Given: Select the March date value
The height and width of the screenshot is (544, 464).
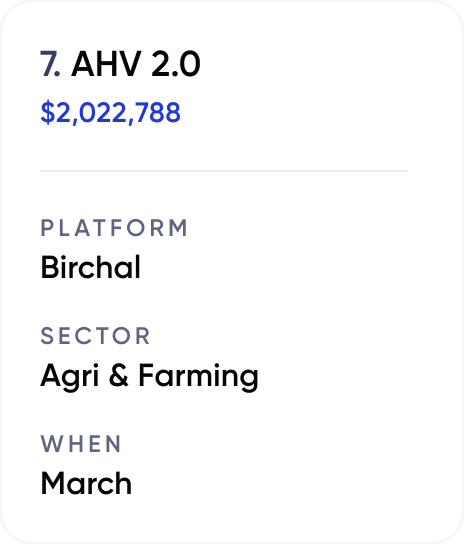Looking at the screenshot, I should pos(86,483).
